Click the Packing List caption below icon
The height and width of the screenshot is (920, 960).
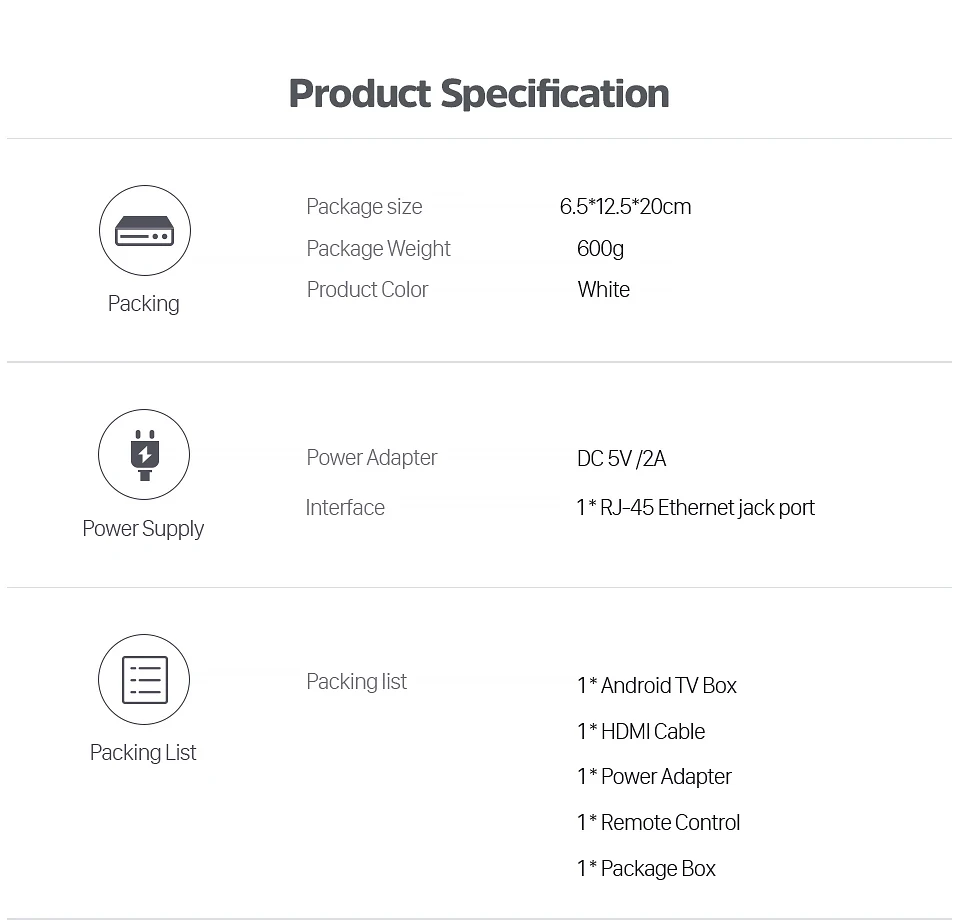click(x=143, y=753)
